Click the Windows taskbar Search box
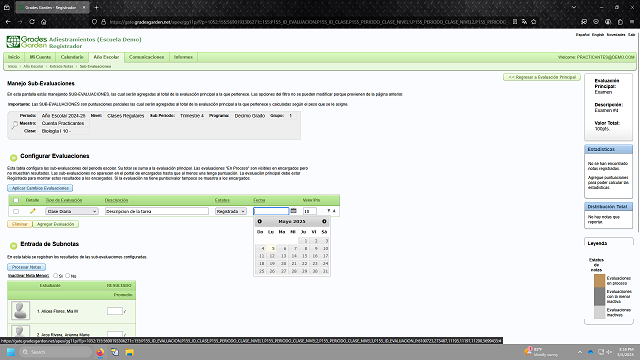This screenshot has width=640, height=360. [56, 352]
